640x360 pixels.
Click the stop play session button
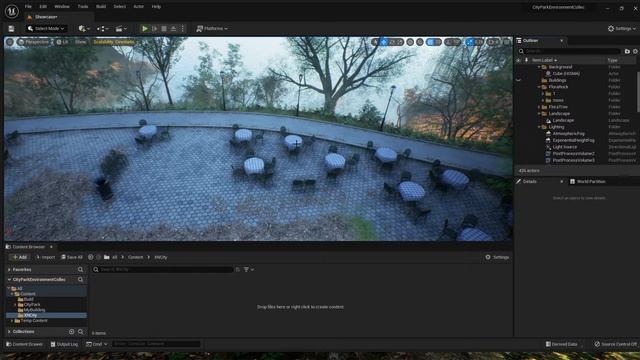(164, 29)
